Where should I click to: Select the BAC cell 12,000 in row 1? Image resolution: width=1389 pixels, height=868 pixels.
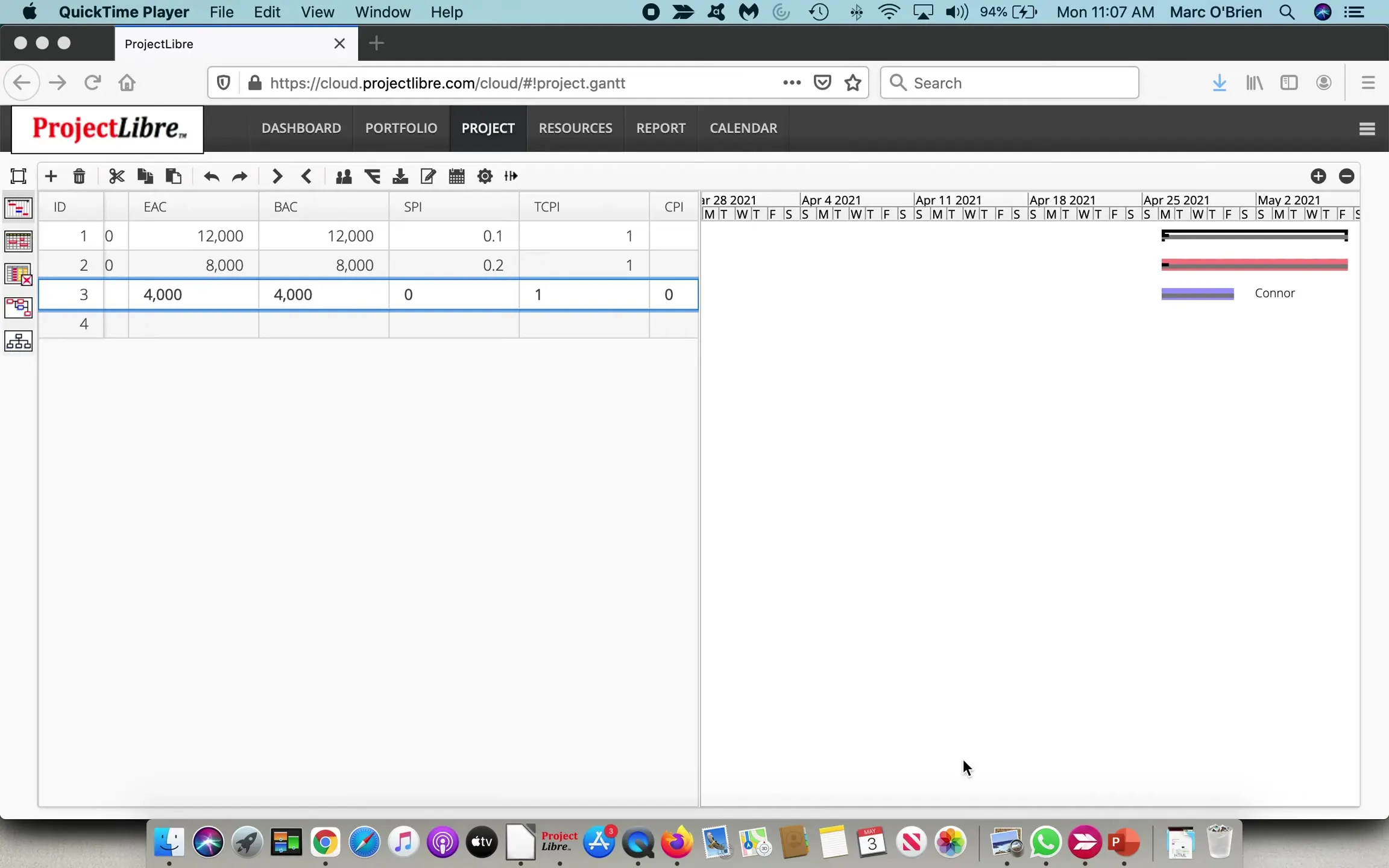pyautogui.click(x=324, y=236)
